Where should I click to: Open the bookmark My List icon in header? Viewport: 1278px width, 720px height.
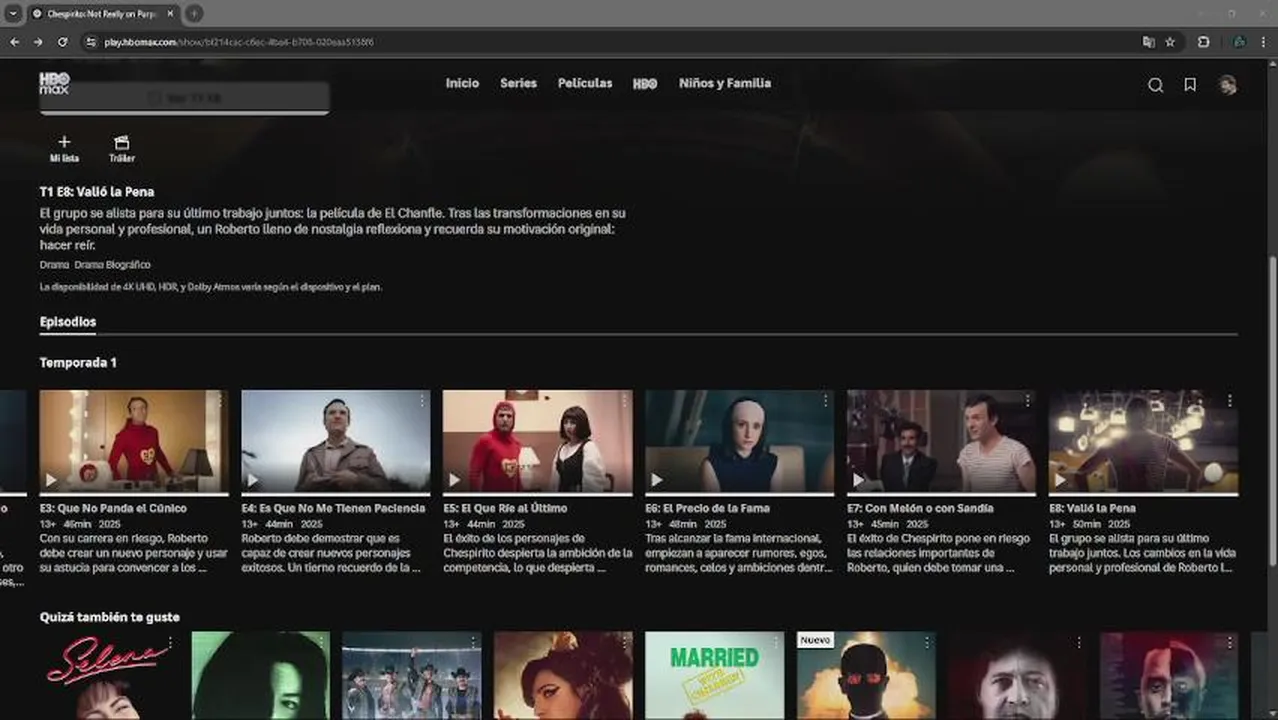pos(1190,85)
